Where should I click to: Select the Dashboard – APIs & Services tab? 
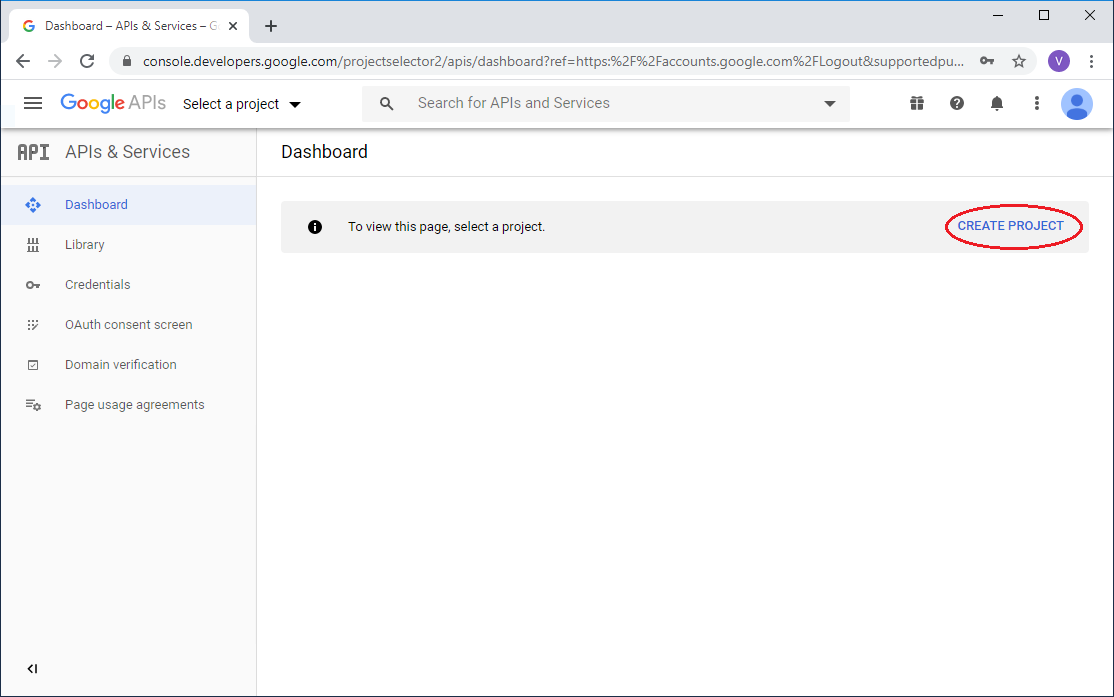click(x=129, y=26)
